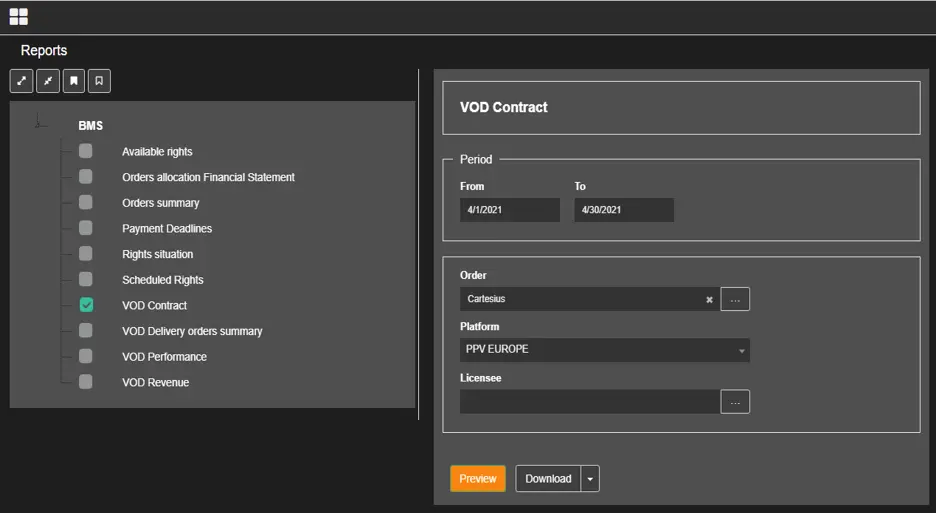Check the Available rights checkbox
This screenshot has height=514, width=937.
click(86, 151)
